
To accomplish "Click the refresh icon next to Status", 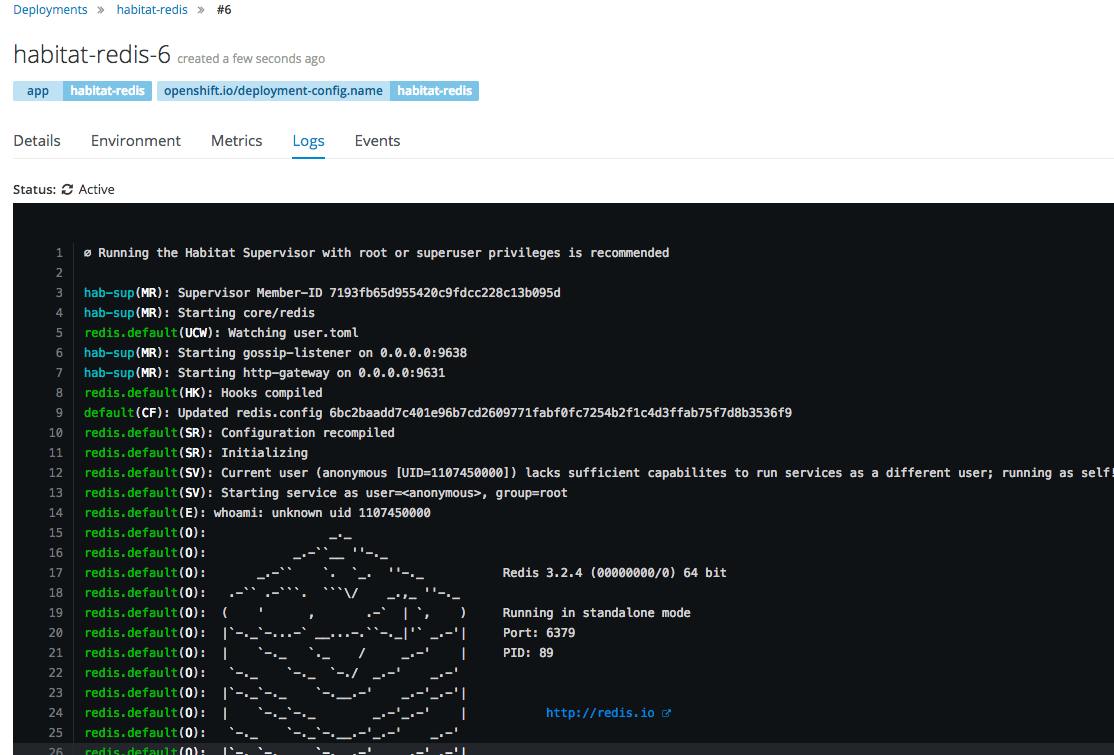I will click(66, 189).
